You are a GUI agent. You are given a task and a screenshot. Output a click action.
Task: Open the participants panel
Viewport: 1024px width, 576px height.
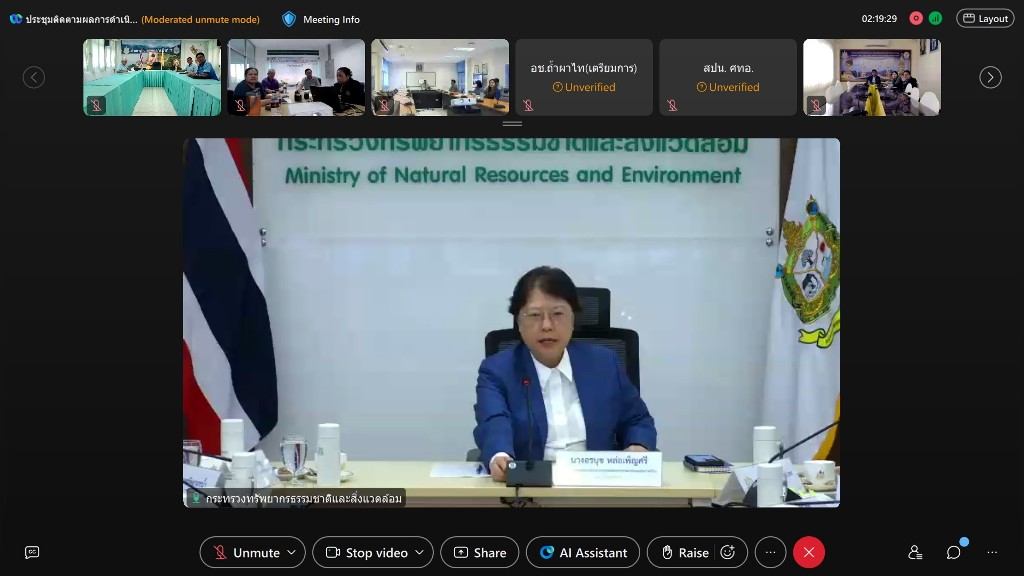[x=915, y=552]
